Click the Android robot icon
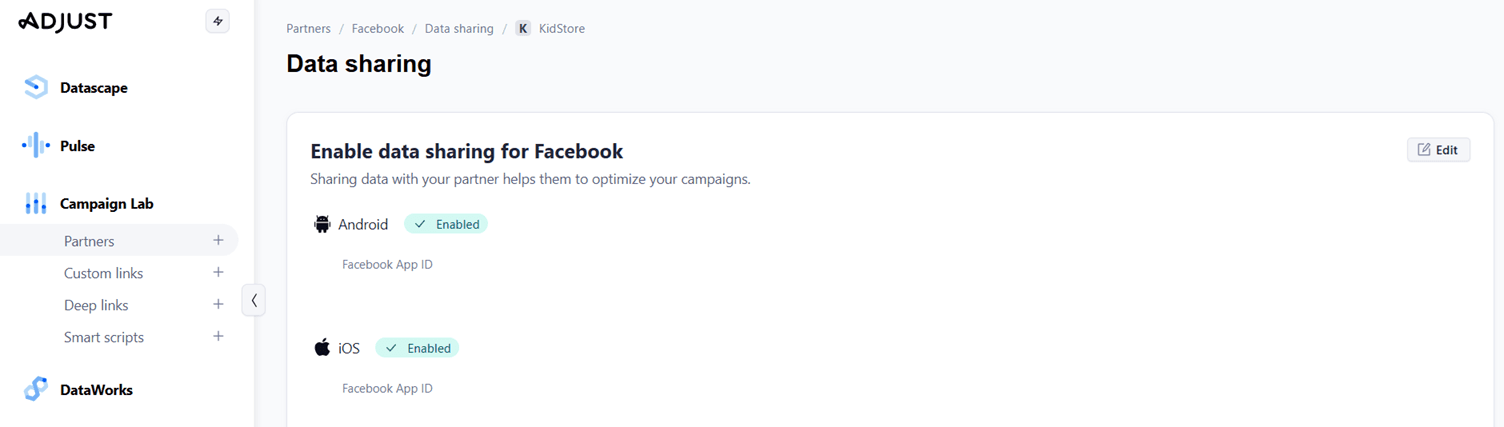 322,224
